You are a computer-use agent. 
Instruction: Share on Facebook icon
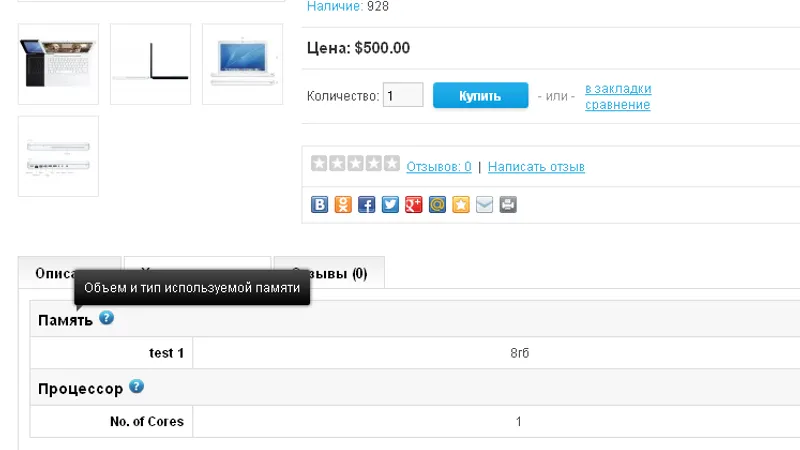(366, 205)
